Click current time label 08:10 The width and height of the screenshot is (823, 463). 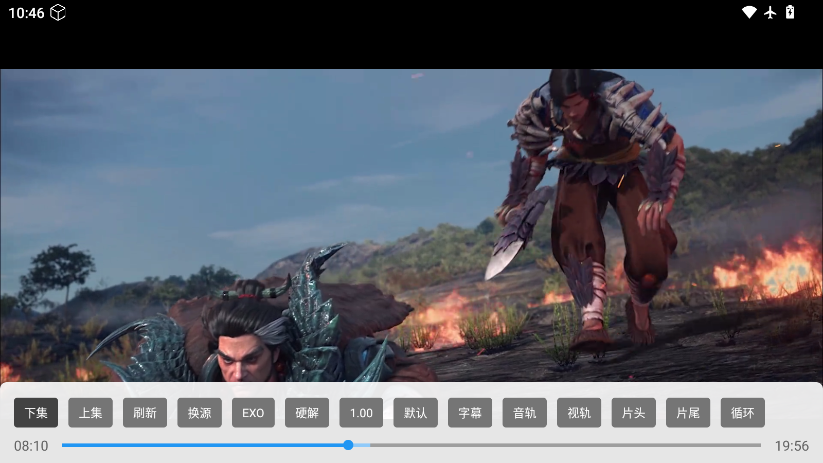click(x=31, y=446)
